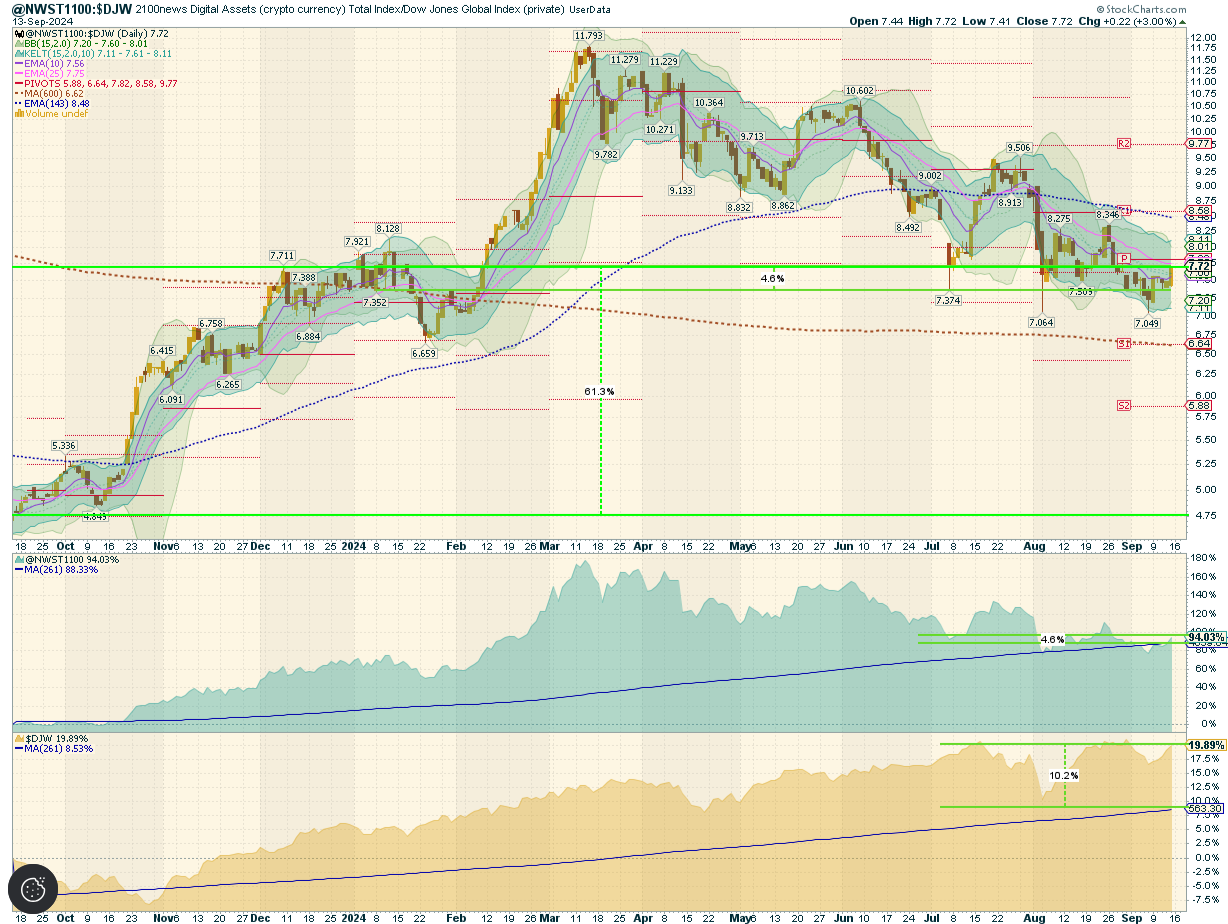Click the candlestick icon beside @NWST1100:$DJW (Daily)
Viewport: 1228px width, 924px height.
click(18, 34)
